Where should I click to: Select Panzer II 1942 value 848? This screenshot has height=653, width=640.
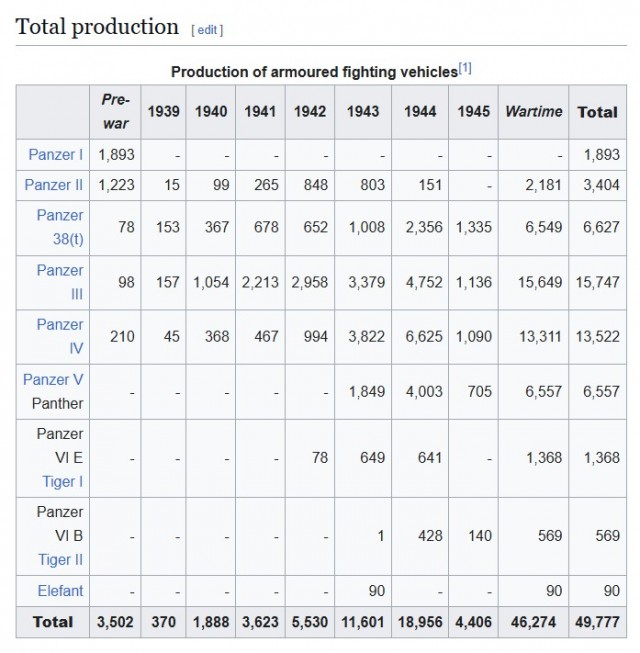pos(316,185)
